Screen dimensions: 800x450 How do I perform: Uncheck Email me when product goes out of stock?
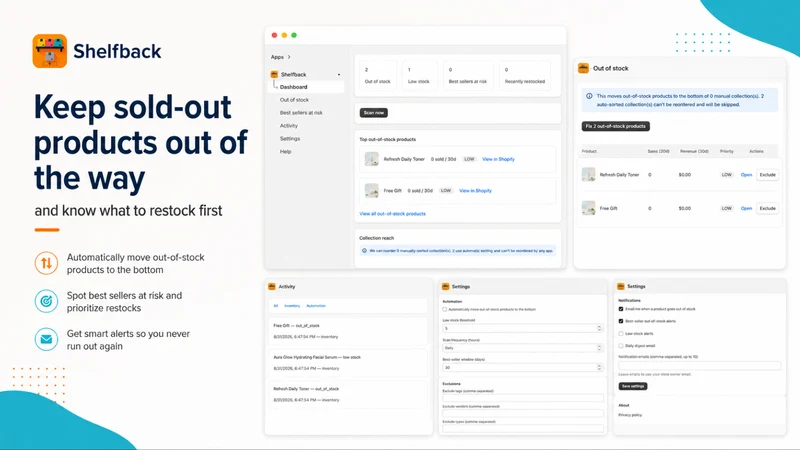pyautogui.click(x=621, y=309)
